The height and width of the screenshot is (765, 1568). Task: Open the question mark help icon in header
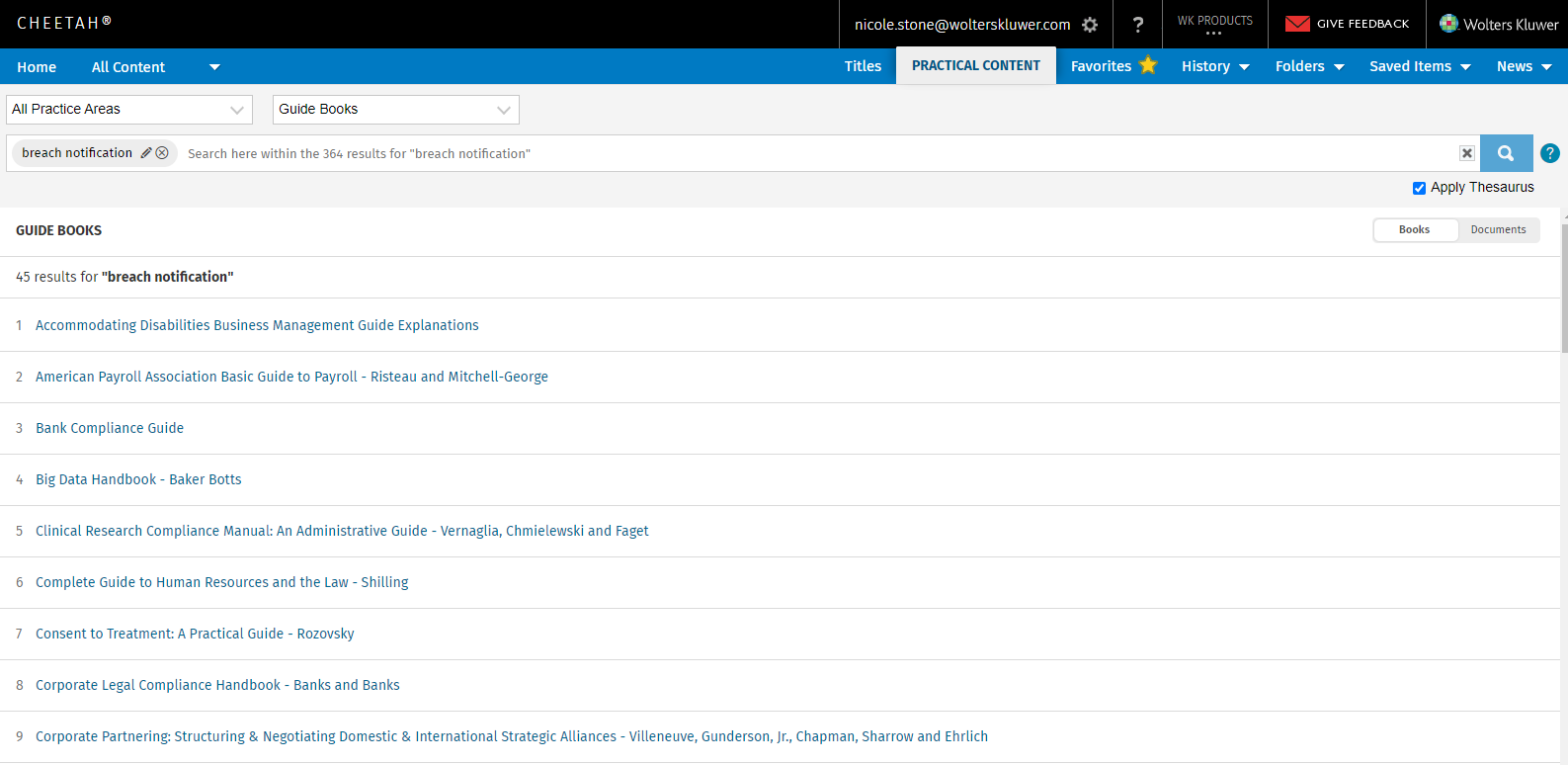click(1138, 25)
